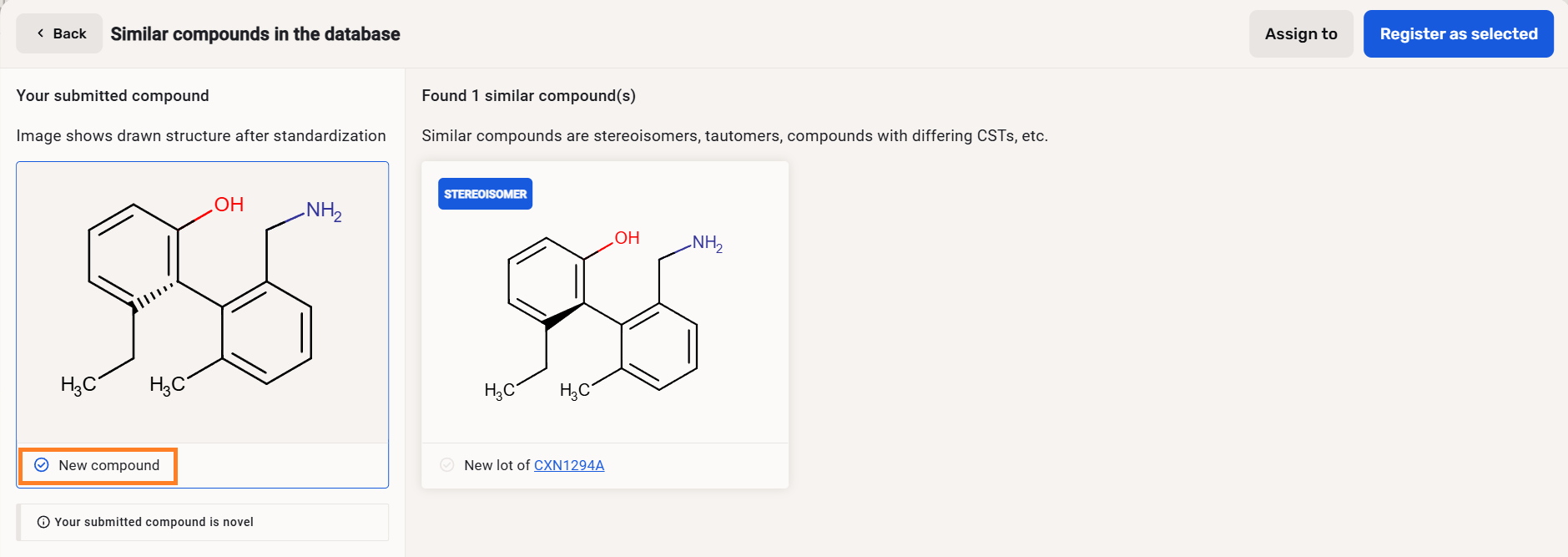Select the New compound check circle
Image resolution: width=1568 pixels, height=557 pixels.
(x=41, y=465)
